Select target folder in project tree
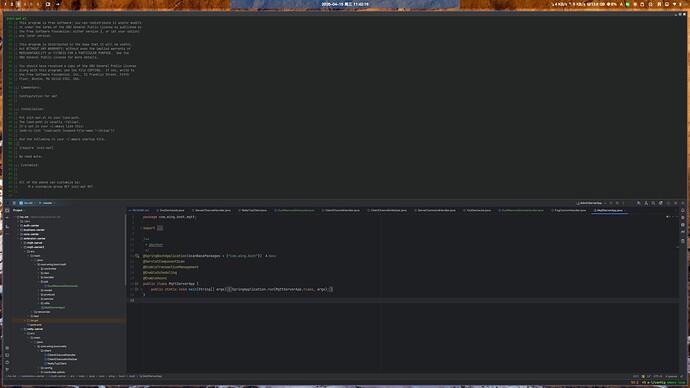 click(33, 320)
